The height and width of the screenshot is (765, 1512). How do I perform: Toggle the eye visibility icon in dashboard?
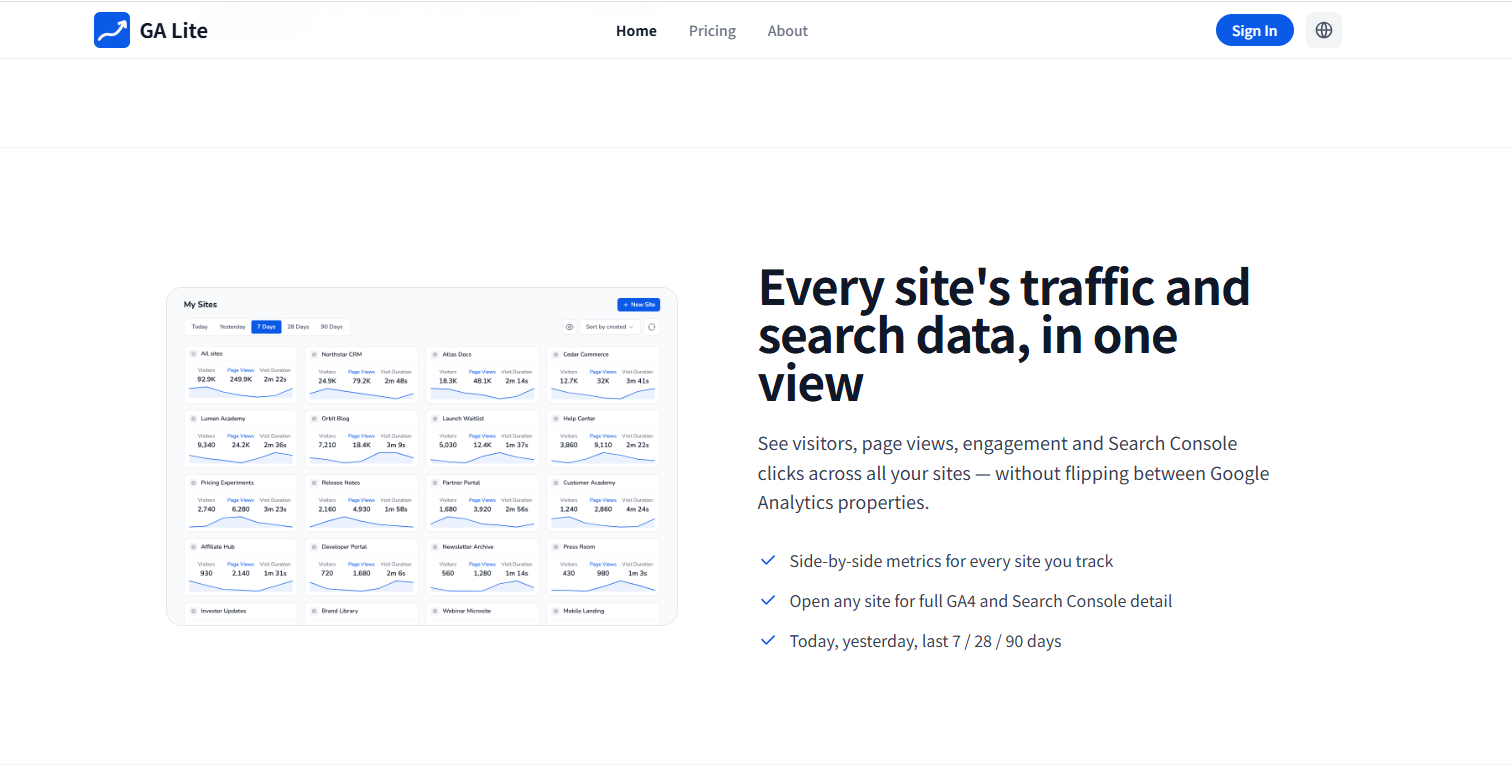pyautogui.click(x=569, y=327)
